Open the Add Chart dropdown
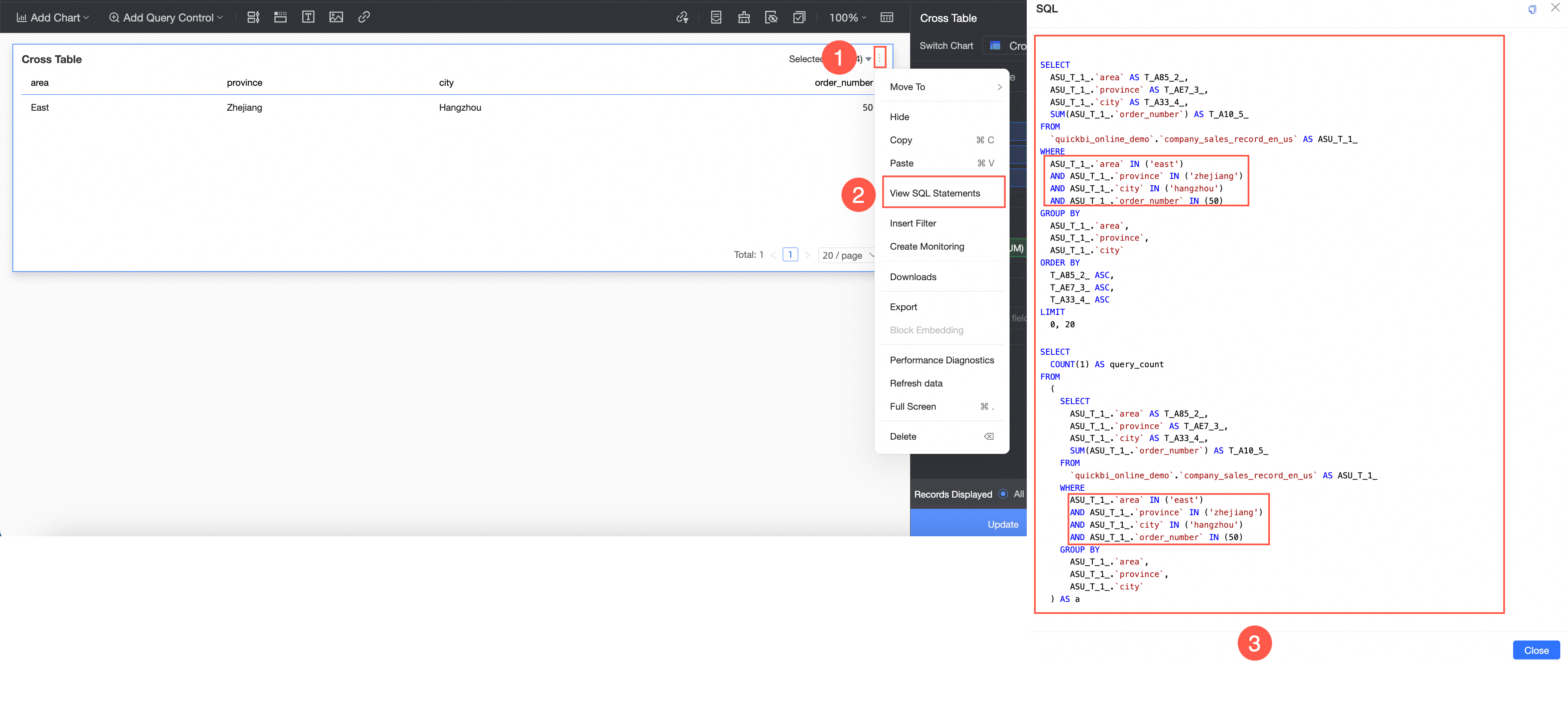1568x707 pixels. click(x=53, y=18)
